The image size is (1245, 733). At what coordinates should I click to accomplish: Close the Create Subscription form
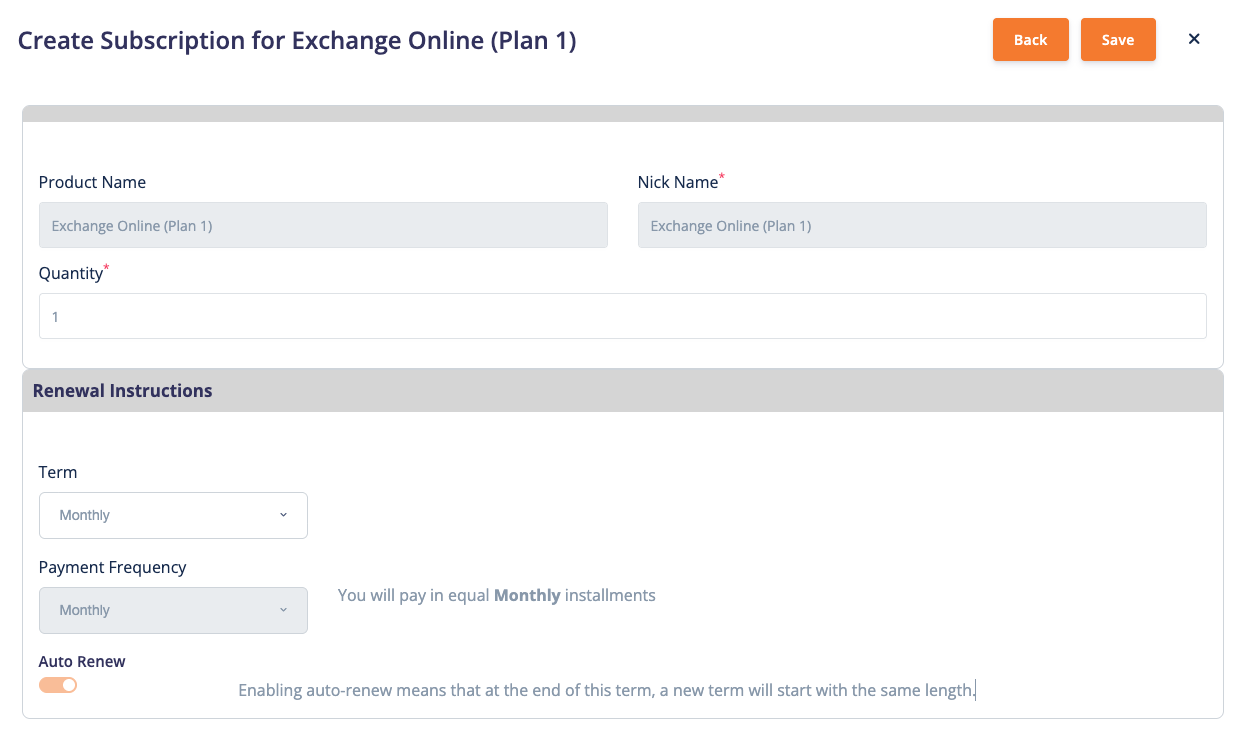(1193, 39)
